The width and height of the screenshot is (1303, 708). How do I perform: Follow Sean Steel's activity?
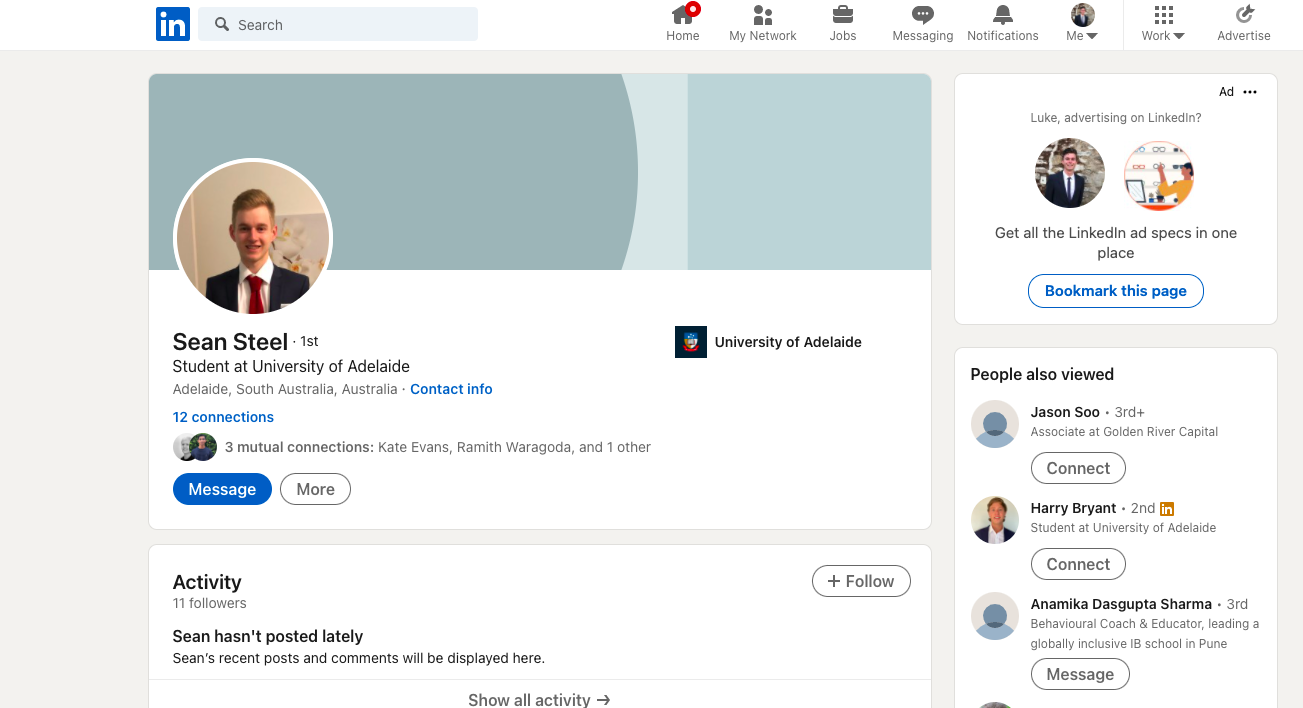tap(861, 581)
